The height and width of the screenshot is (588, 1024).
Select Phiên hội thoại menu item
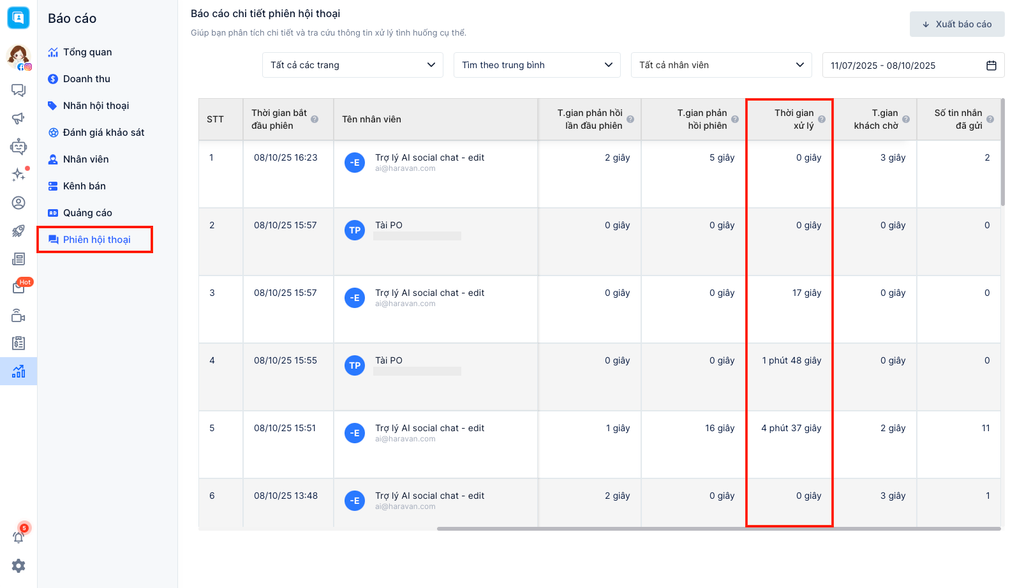pyautogui.click(x=96, y=240)
